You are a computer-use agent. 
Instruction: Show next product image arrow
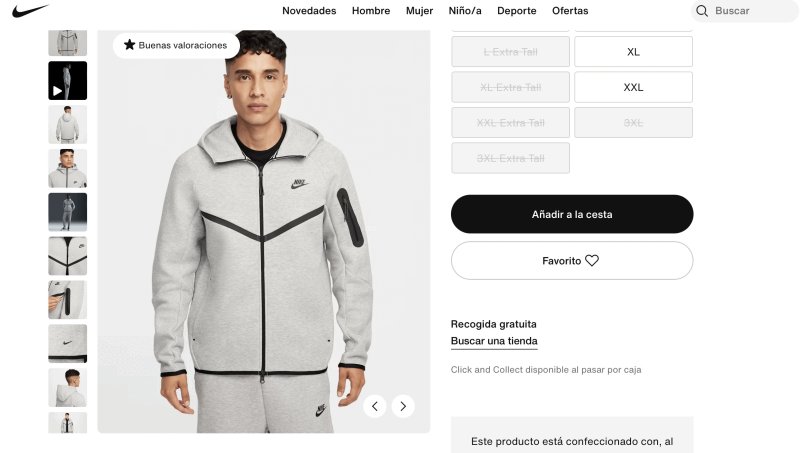(x=403, y=406)
